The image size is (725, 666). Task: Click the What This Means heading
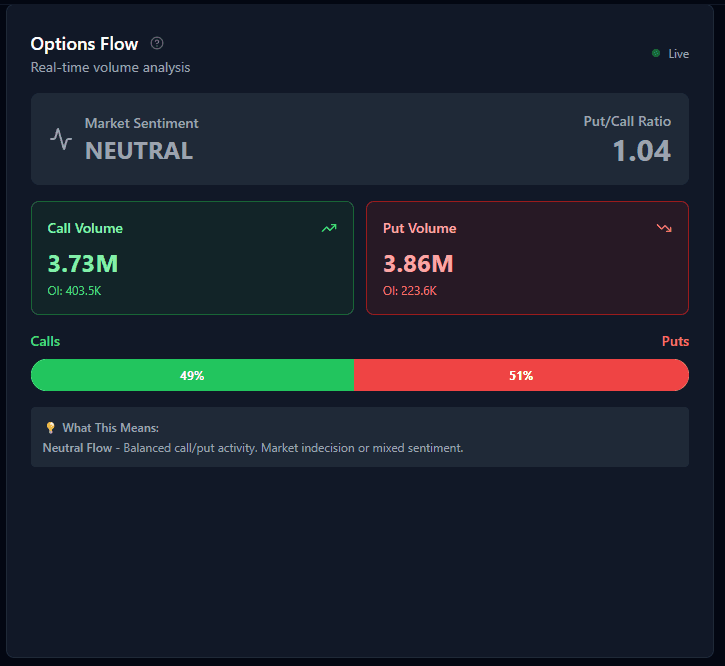(x=111, y=428)
